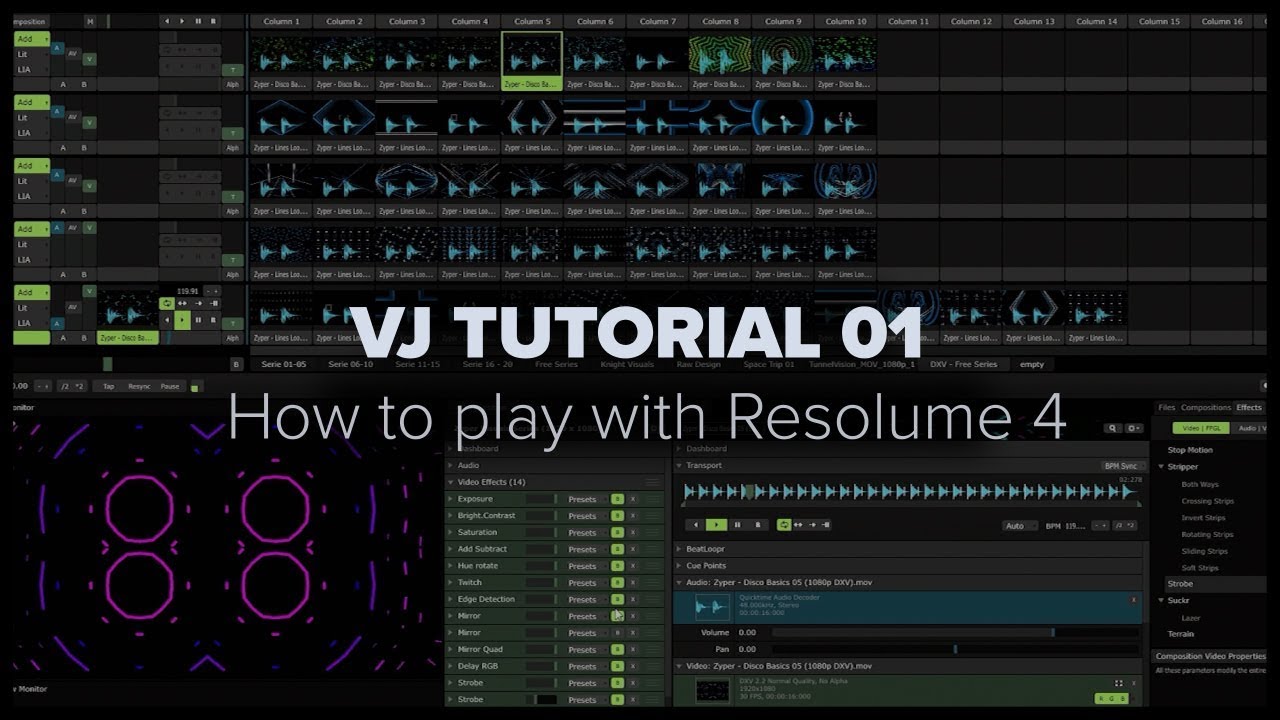1280x720 pixels.
Task: Toggle bypass B on Edge Detection effect
Action: click(617, 599)
